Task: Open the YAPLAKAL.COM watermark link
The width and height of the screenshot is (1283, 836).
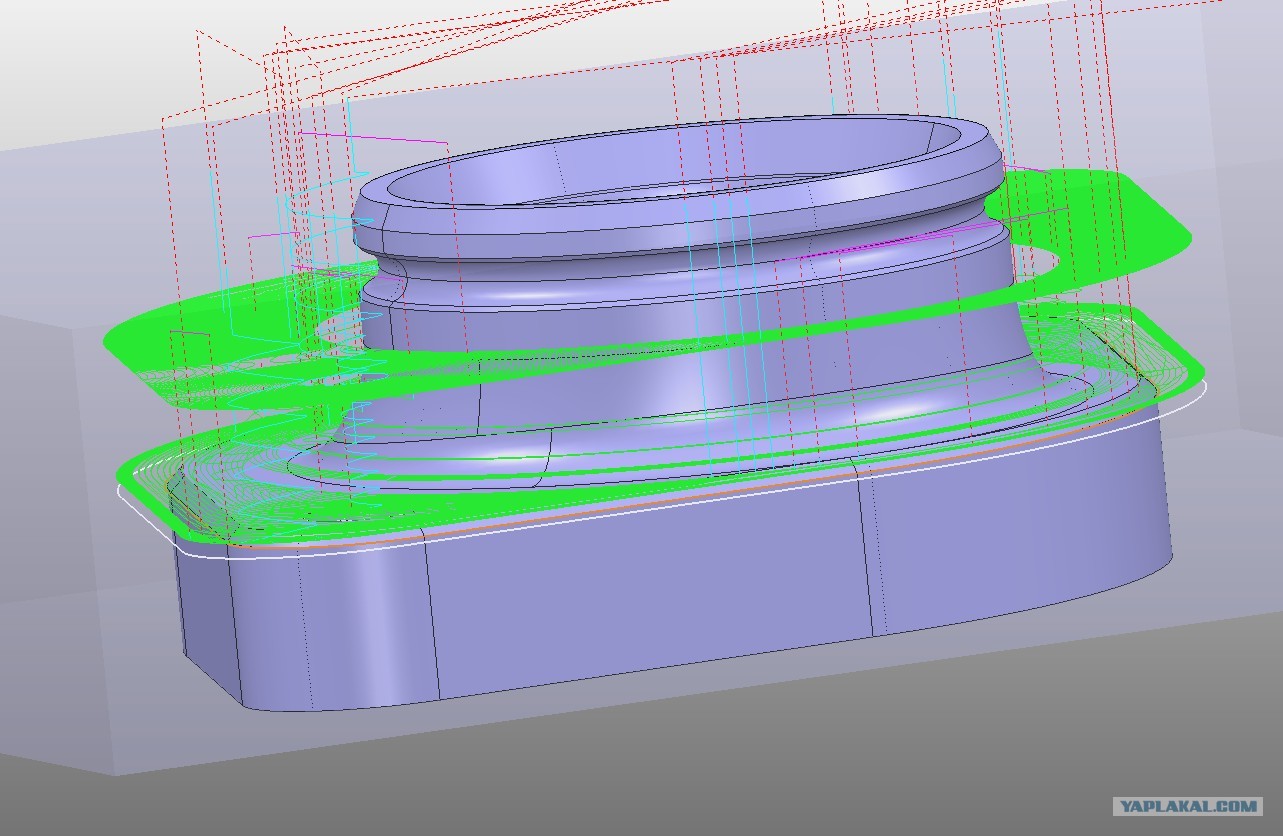Action: pos(1187,806)
